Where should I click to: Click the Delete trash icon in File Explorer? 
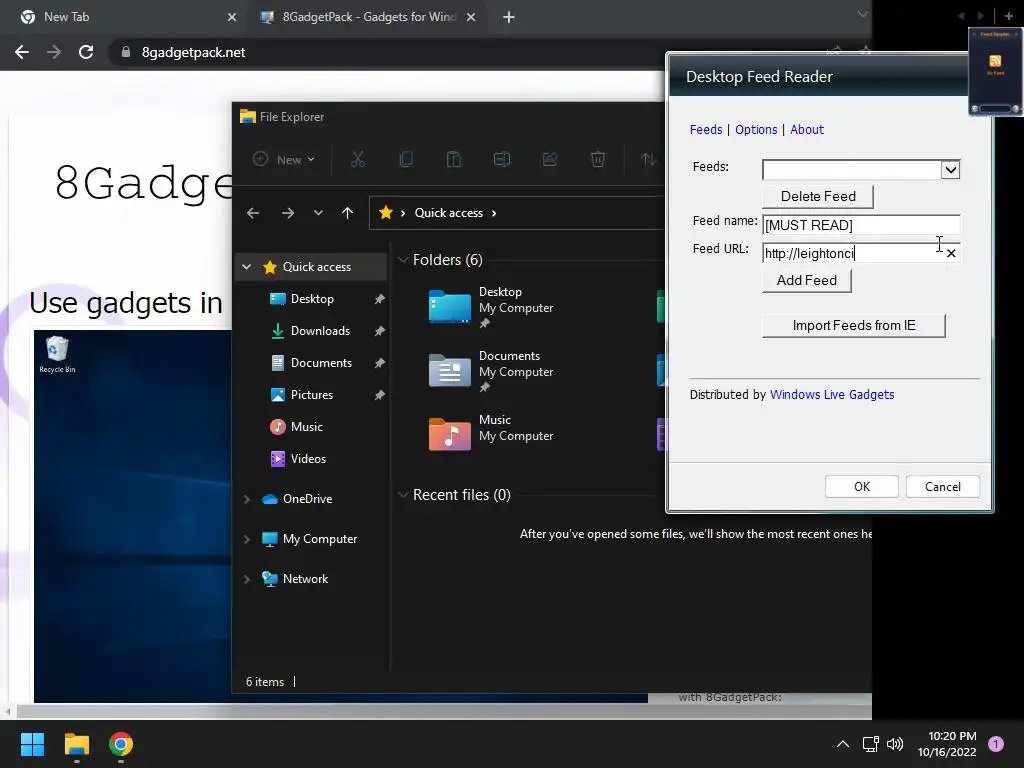[598, 159]
